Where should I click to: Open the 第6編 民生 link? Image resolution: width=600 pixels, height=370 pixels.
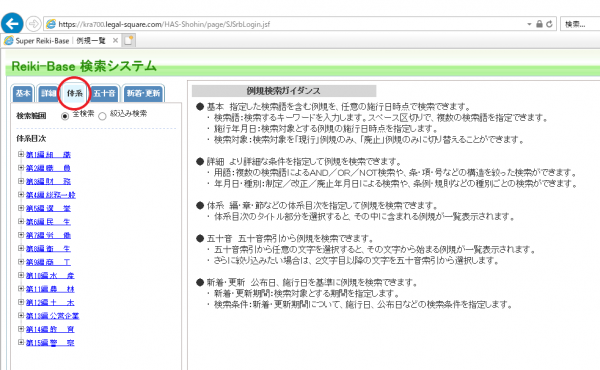click(48, 222)
